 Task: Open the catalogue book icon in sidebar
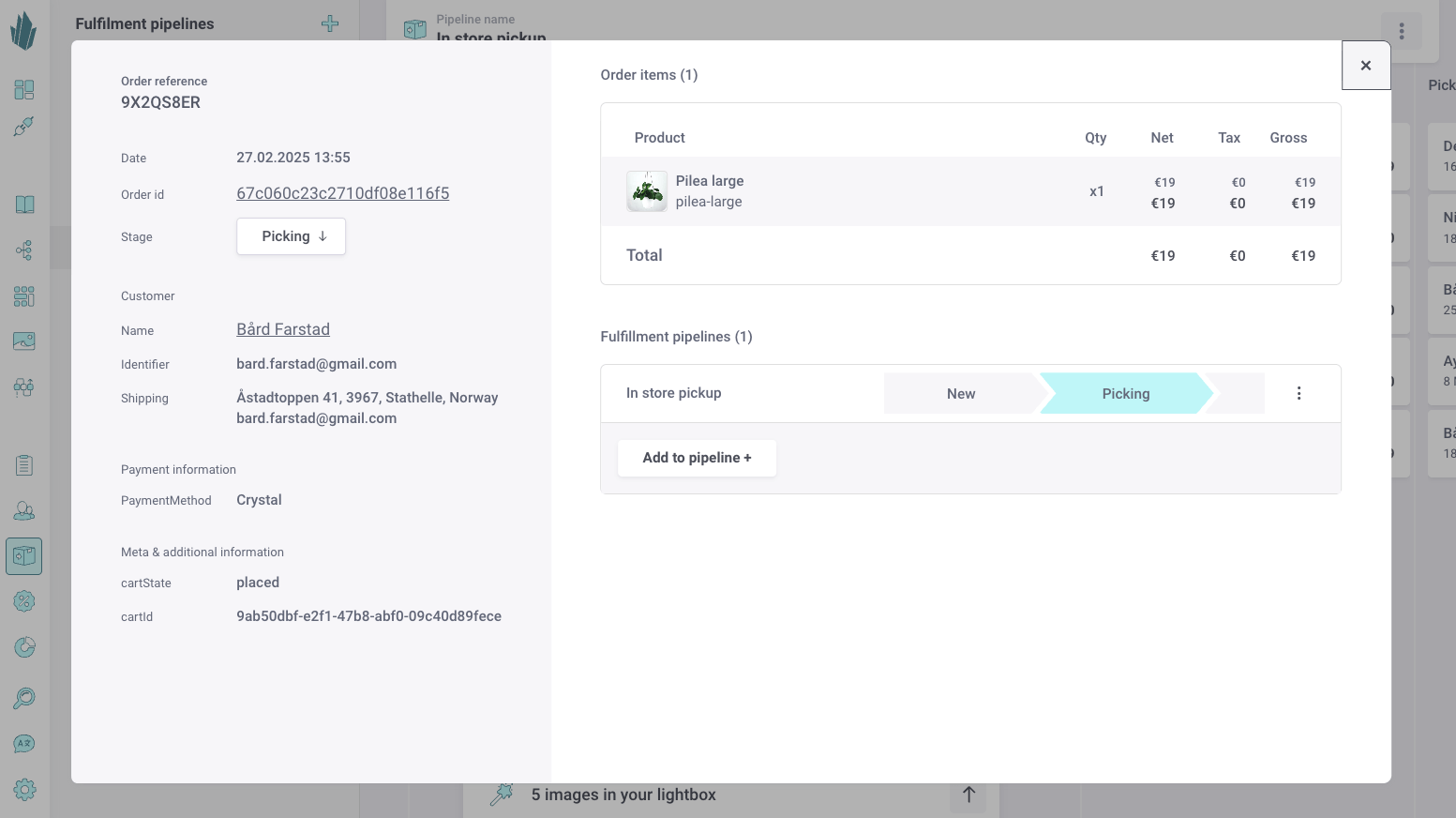pyautogui.click(x=24, y=204)
